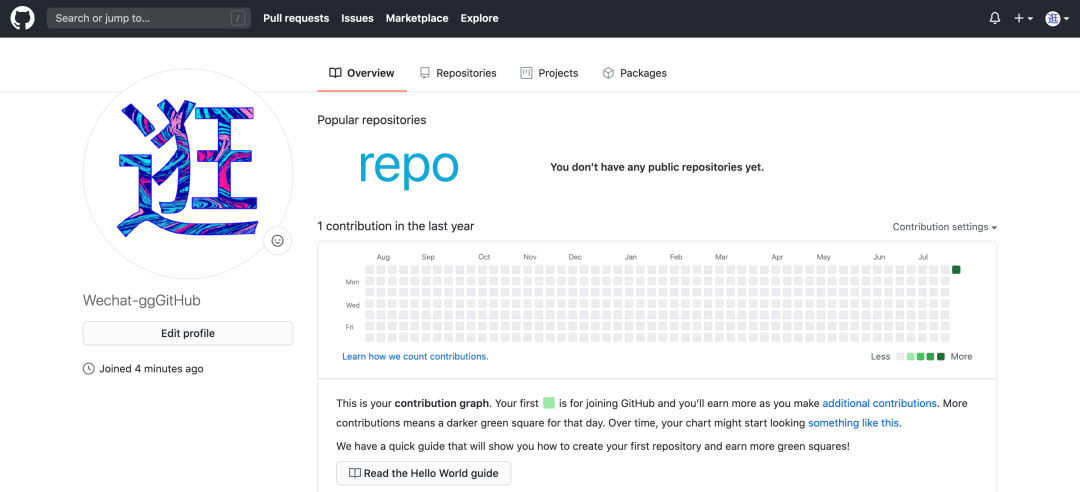Expand the user avatar menu
The width and height of the screenshot is (1080, 492).
[1057, 18]
